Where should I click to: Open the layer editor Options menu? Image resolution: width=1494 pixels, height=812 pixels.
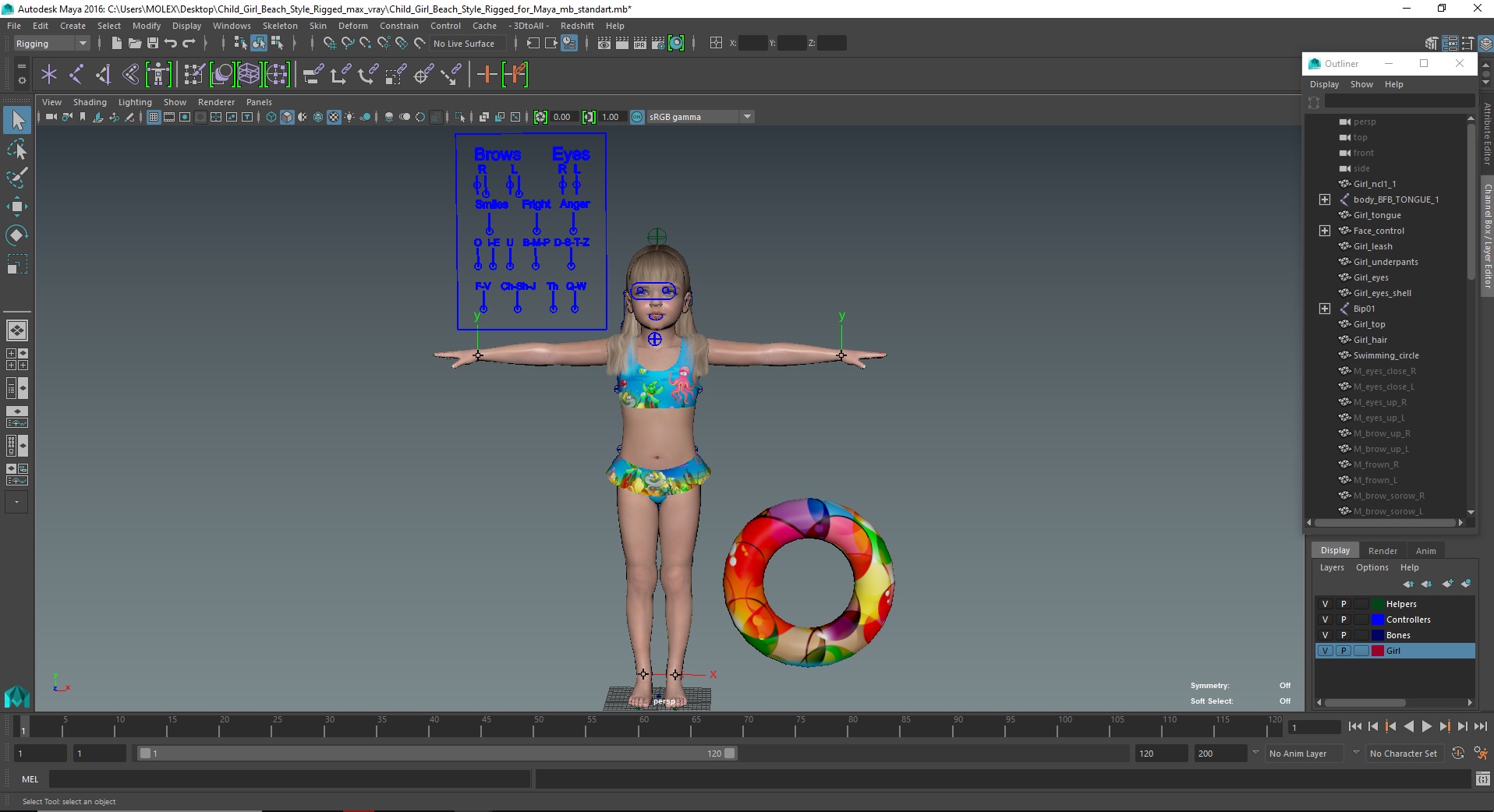pos(1372,567)
